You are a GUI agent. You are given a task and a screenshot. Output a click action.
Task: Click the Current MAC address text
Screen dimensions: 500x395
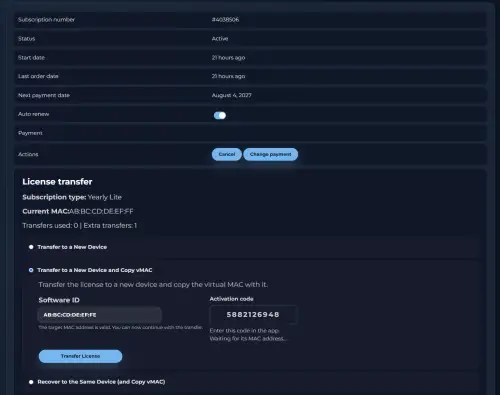click(x=78, y=211)
